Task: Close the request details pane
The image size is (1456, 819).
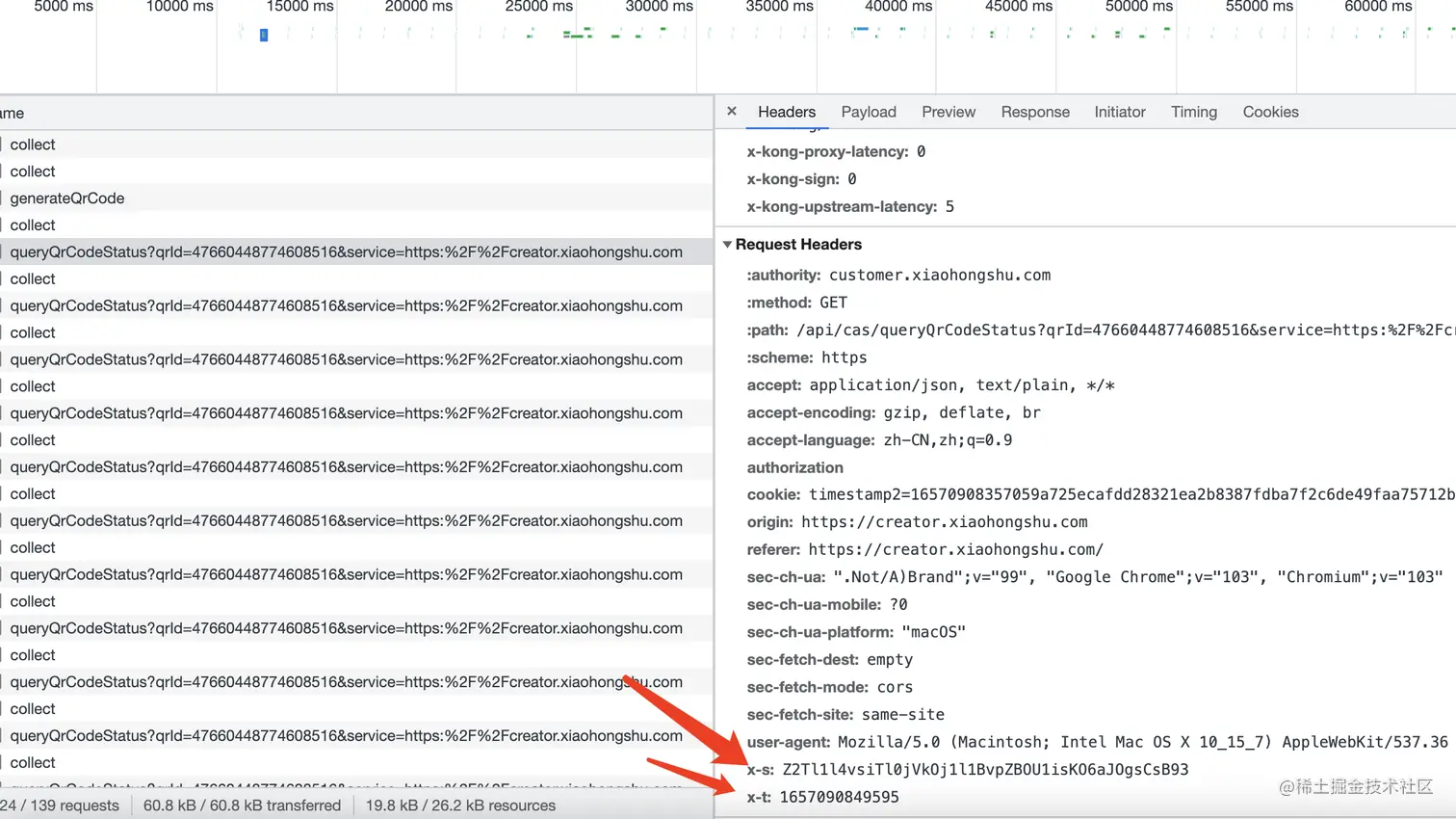Action: point(732,112)
